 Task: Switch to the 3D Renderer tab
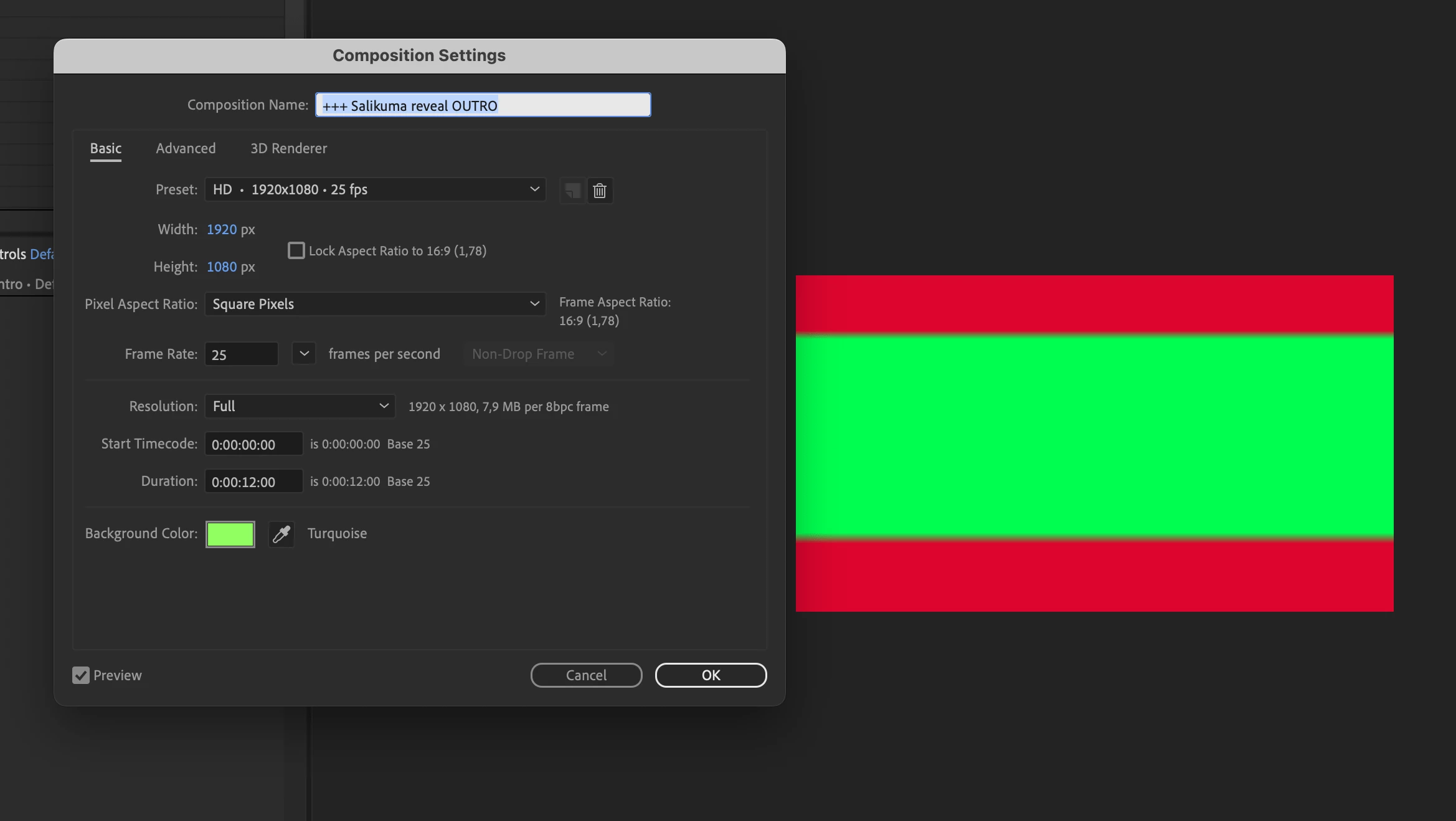[288, 148]
